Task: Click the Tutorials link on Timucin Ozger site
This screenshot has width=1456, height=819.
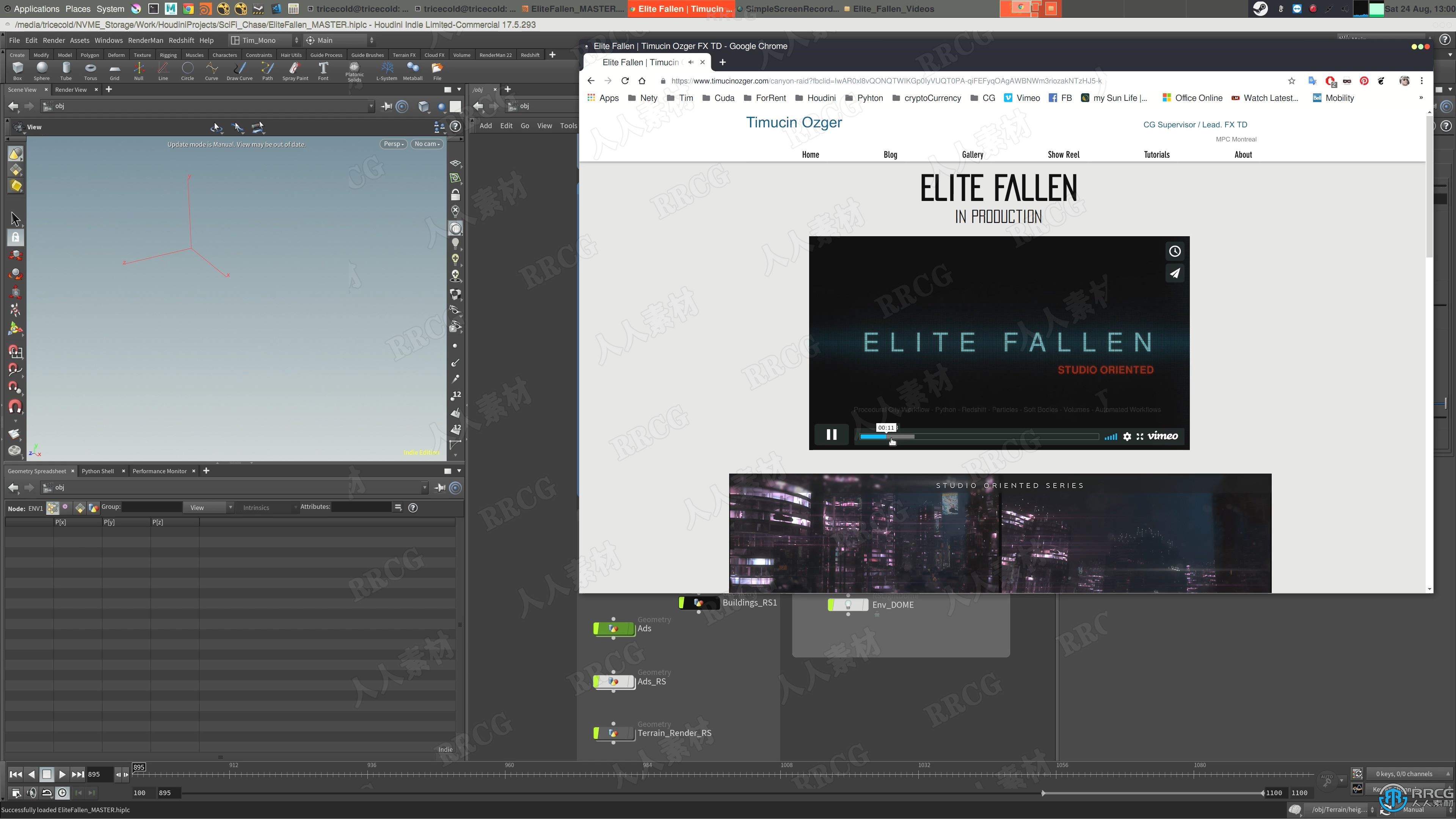Action: coord(1156,154)
